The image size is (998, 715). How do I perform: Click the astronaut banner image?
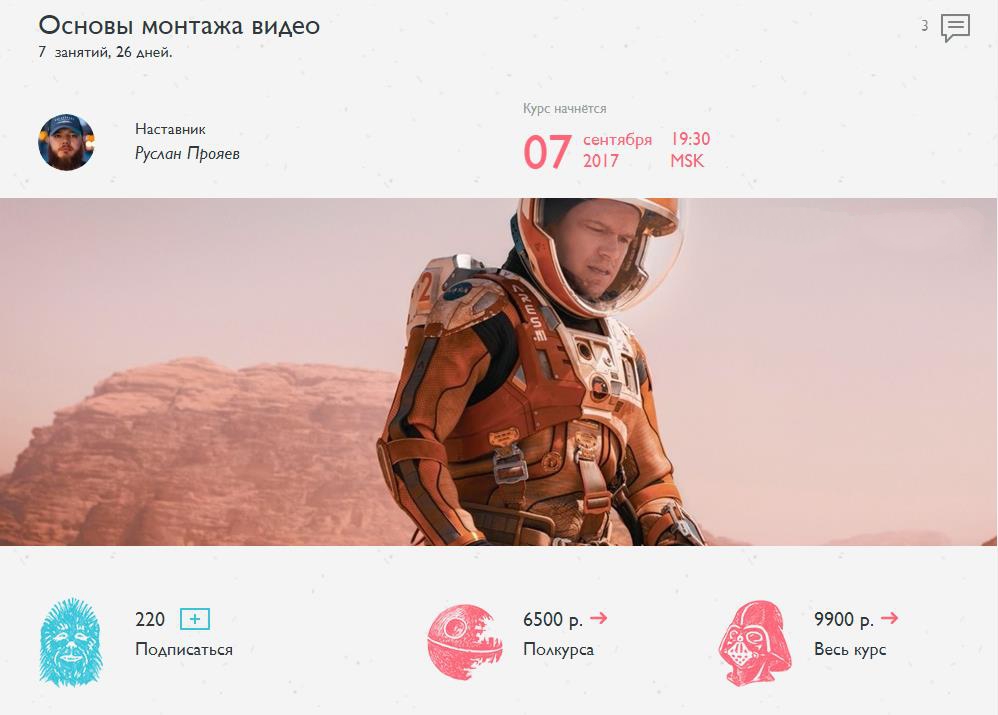(x=499, y=372)
